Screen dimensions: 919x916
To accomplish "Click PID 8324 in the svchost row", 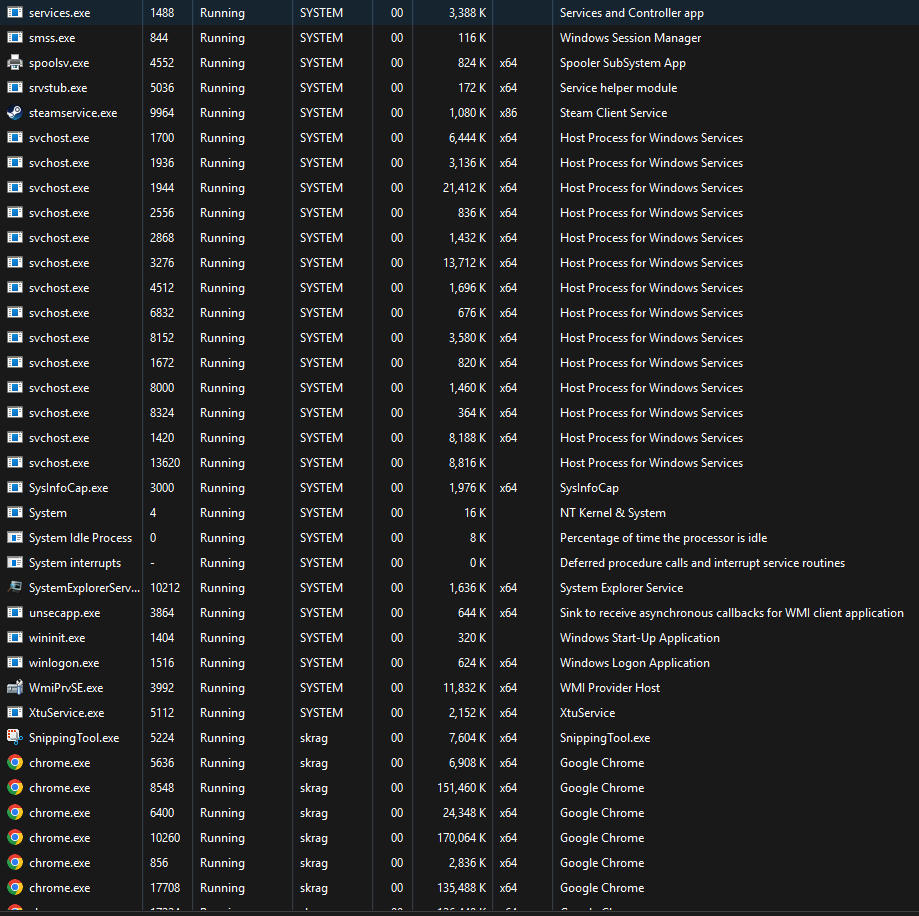I will pos(162,413).
